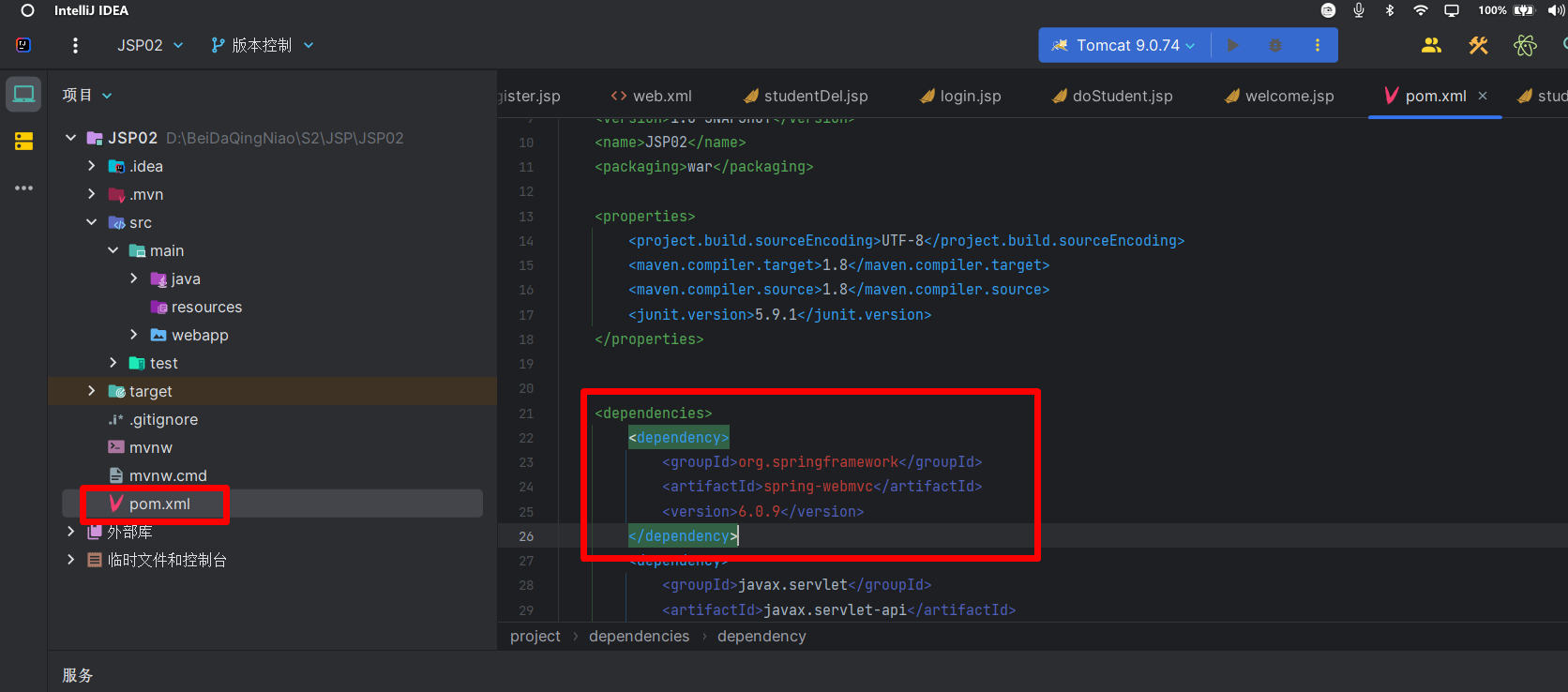Switch to the web.xml tab

pyautogui.click(x=651, y=96)
